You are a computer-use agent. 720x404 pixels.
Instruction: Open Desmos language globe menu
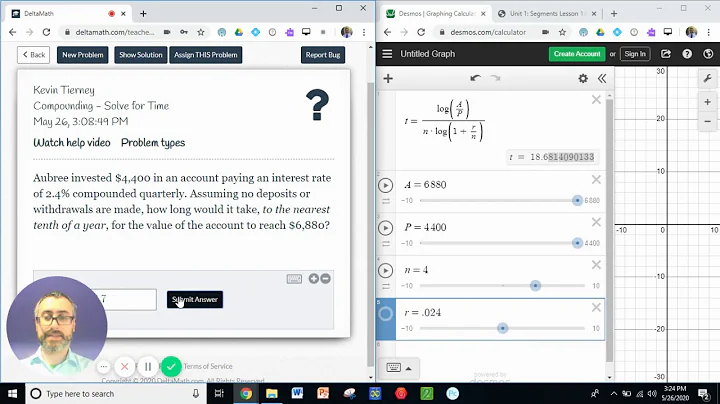coord(708,54)
